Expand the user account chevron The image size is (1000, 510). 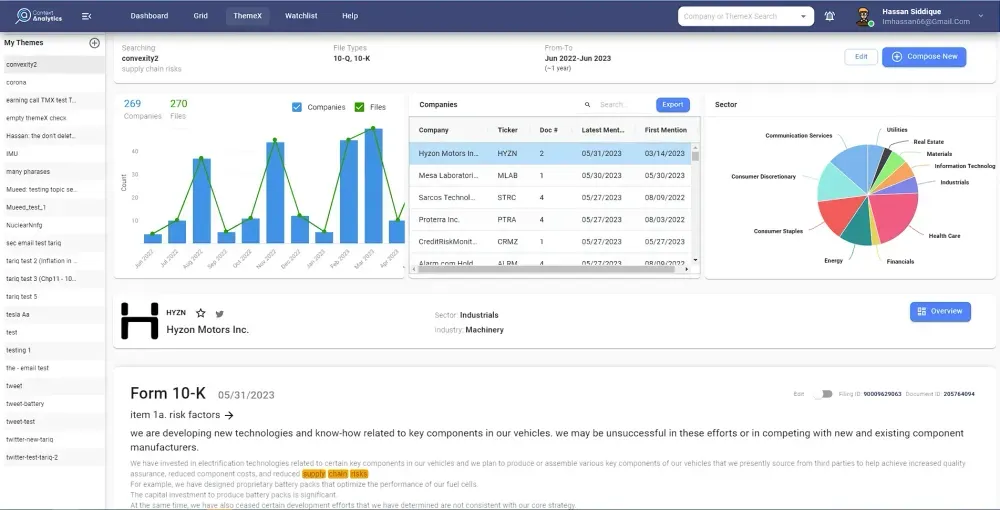981,16
